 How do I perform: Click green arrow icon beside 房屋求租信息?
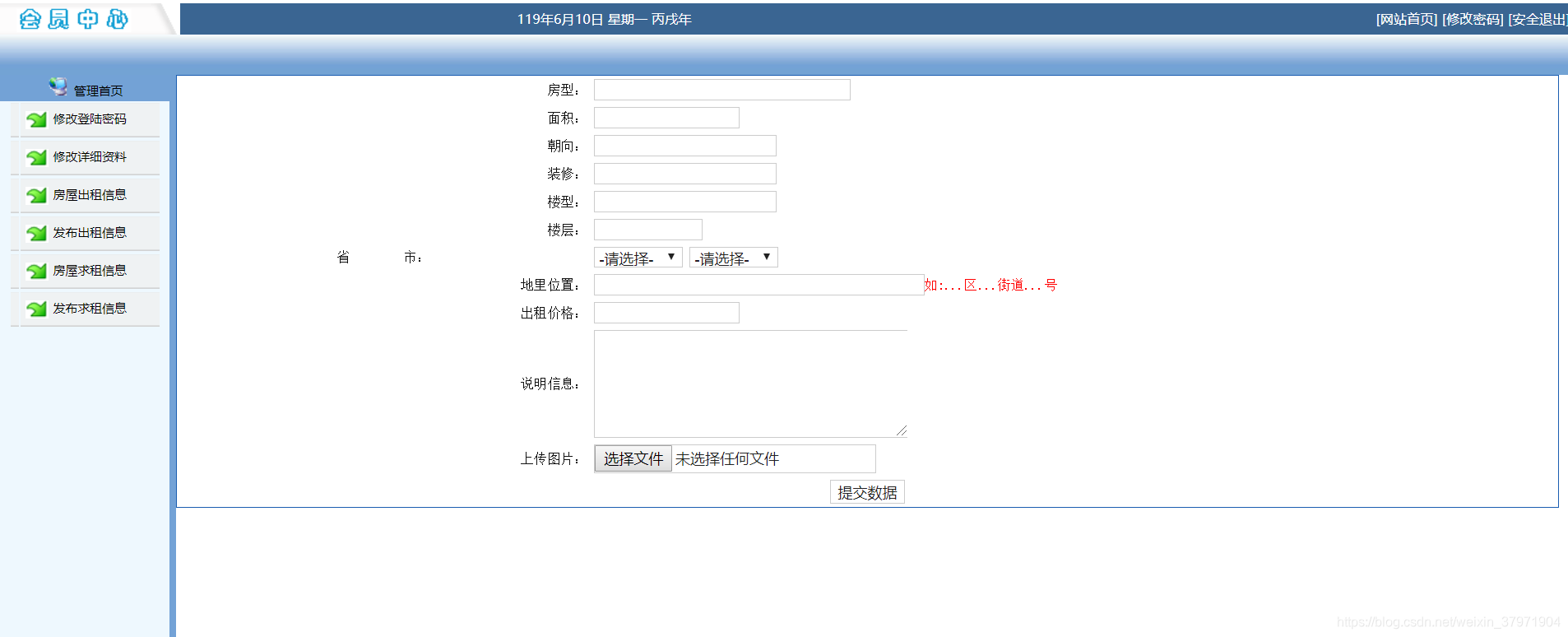[36, 272]
